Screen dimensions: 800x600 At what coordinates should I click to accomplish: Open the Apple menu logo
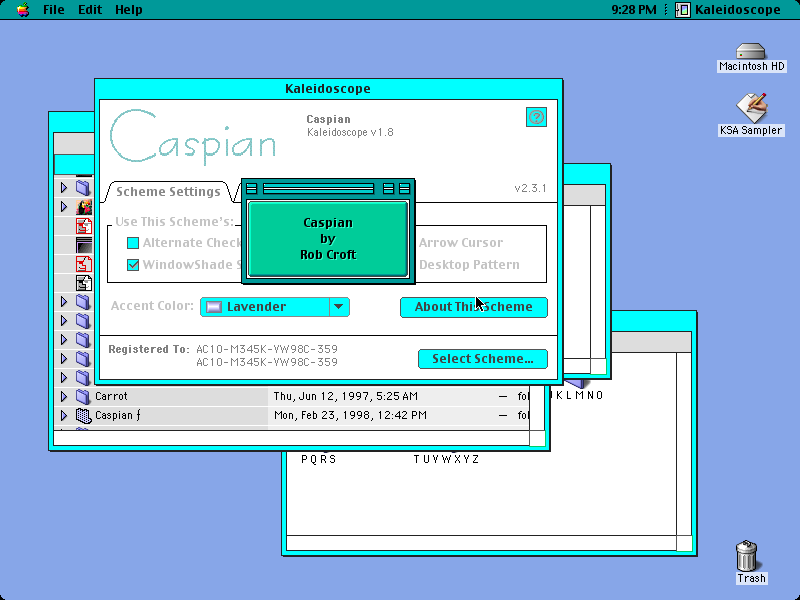point(23,10)
